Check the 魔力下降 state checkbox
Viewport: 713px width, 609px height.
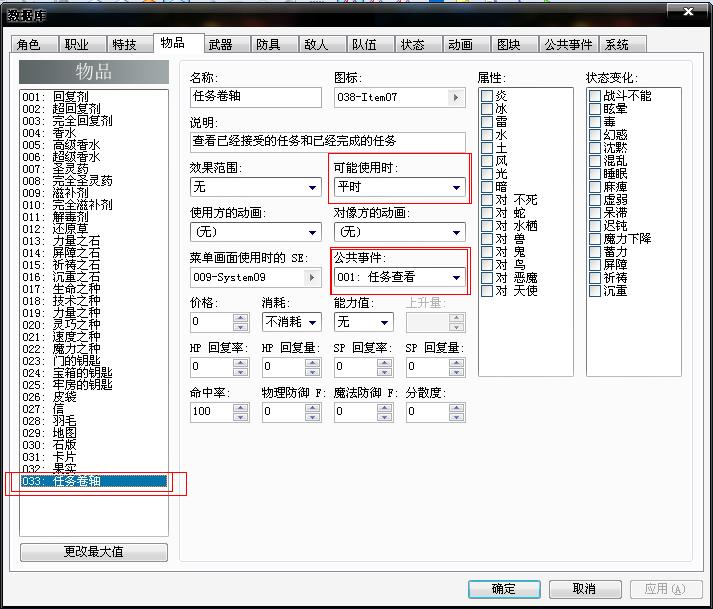click(x=595, y=239)
